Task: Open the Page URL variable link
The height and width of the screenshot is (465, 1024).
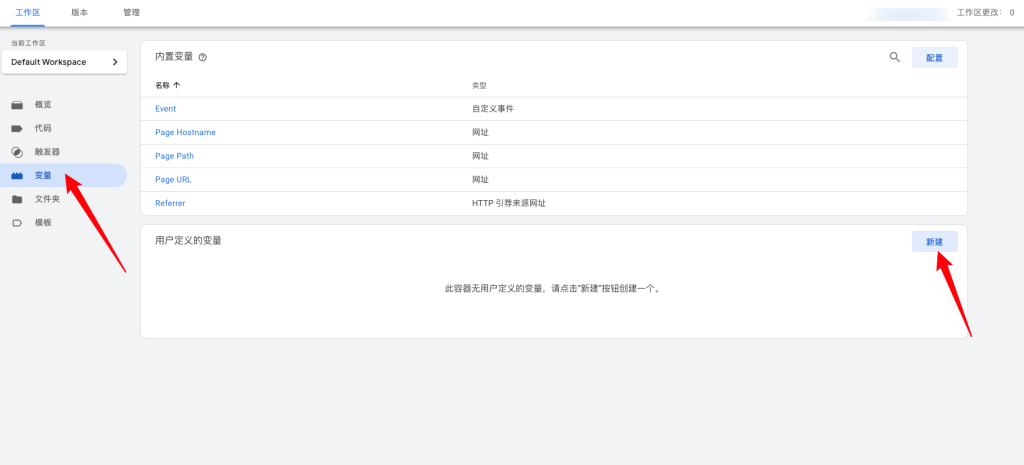Action: pos(173,180)
